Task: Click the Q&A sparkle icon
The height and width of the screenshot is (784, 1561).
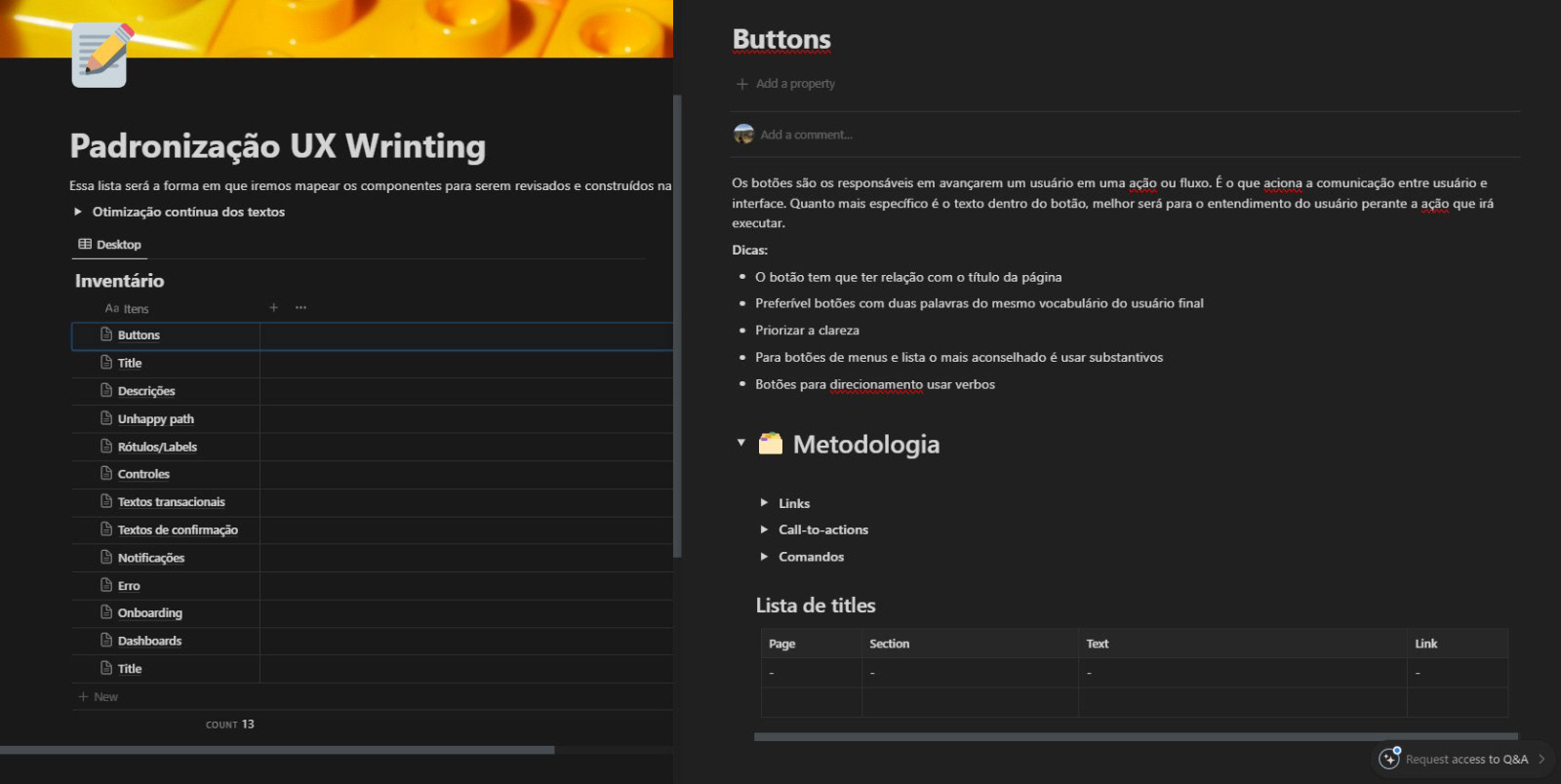Action: coord(1389,759)
